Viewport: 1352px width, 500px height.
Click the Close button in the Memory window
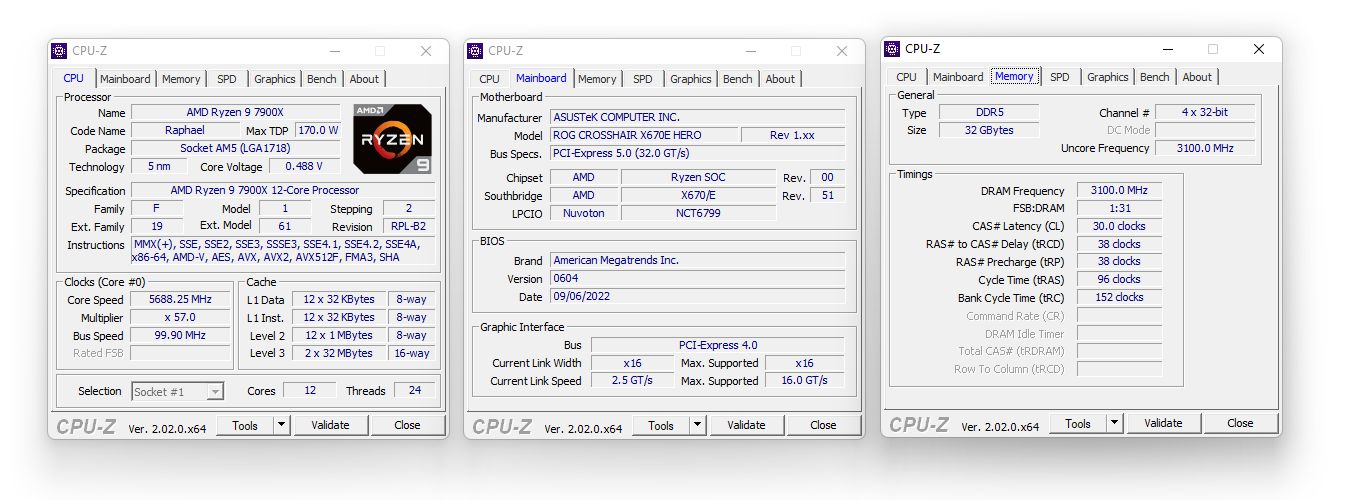pyautogui.click(x=1240, y=423)
